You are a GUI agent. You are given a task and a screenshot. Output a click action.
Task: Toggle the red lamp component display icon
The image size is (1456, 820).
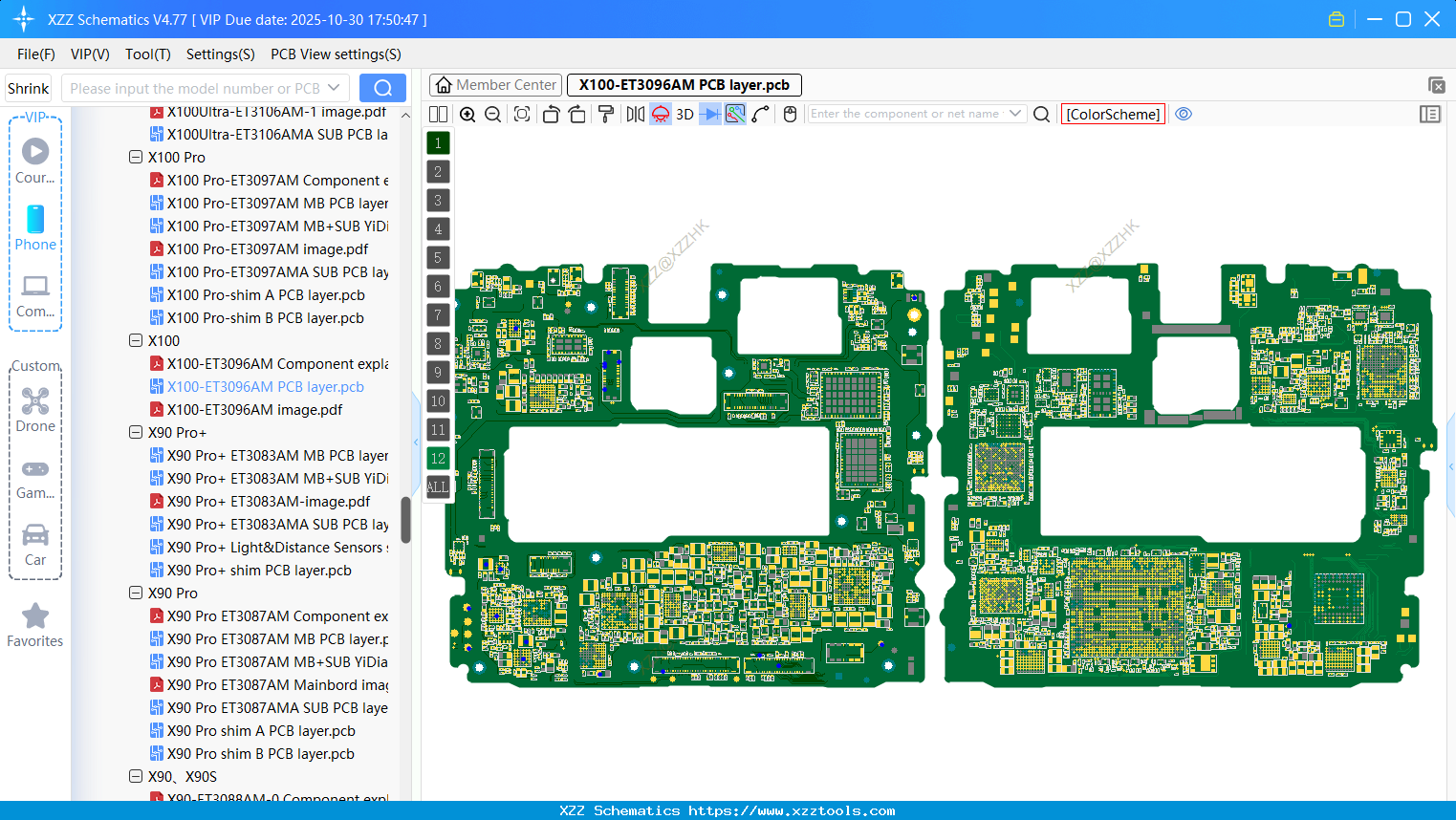pyautogui.click(x=660, y=114)
